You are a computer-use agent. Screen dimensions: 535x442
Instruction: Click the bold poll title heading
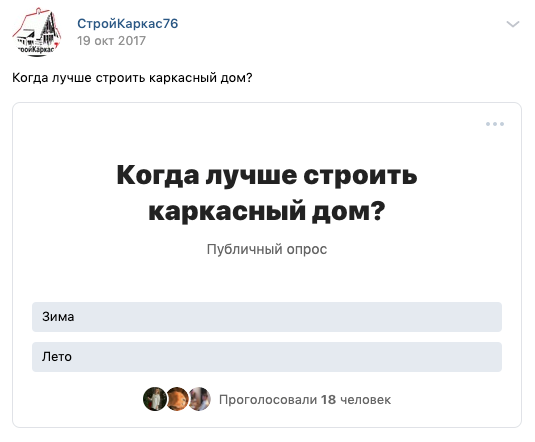coord(267,193)
